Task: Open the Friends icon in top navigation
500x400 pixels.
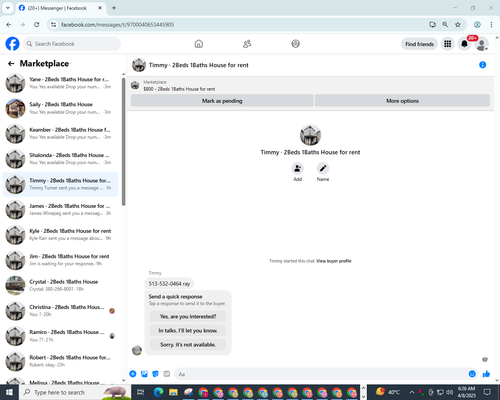Action: pyautogui.click(x=247, y=44)
